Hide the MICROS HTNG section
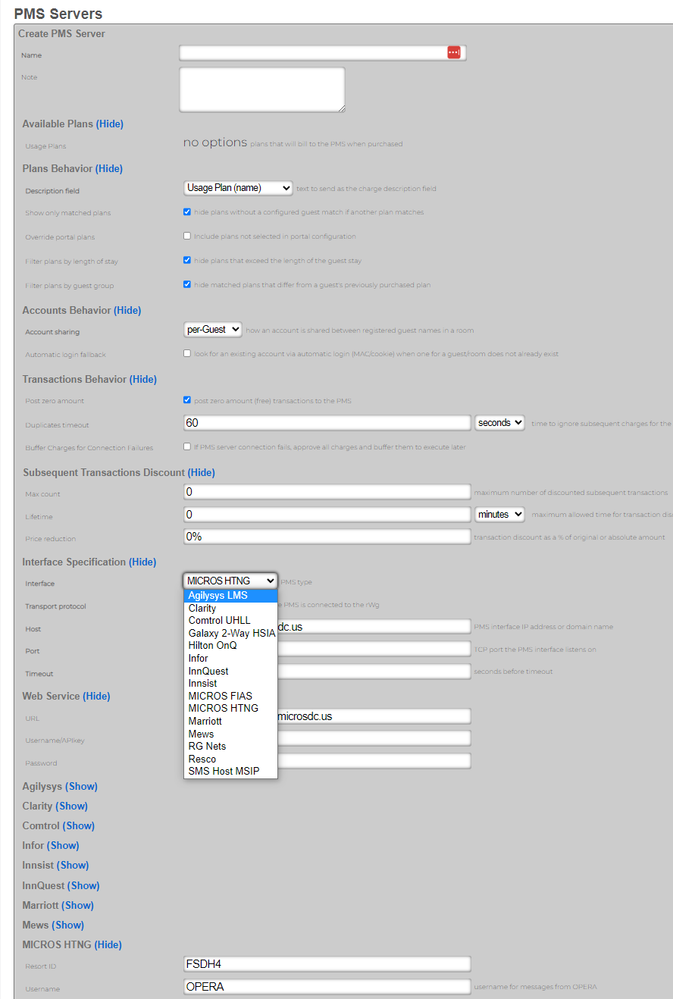 108,945
